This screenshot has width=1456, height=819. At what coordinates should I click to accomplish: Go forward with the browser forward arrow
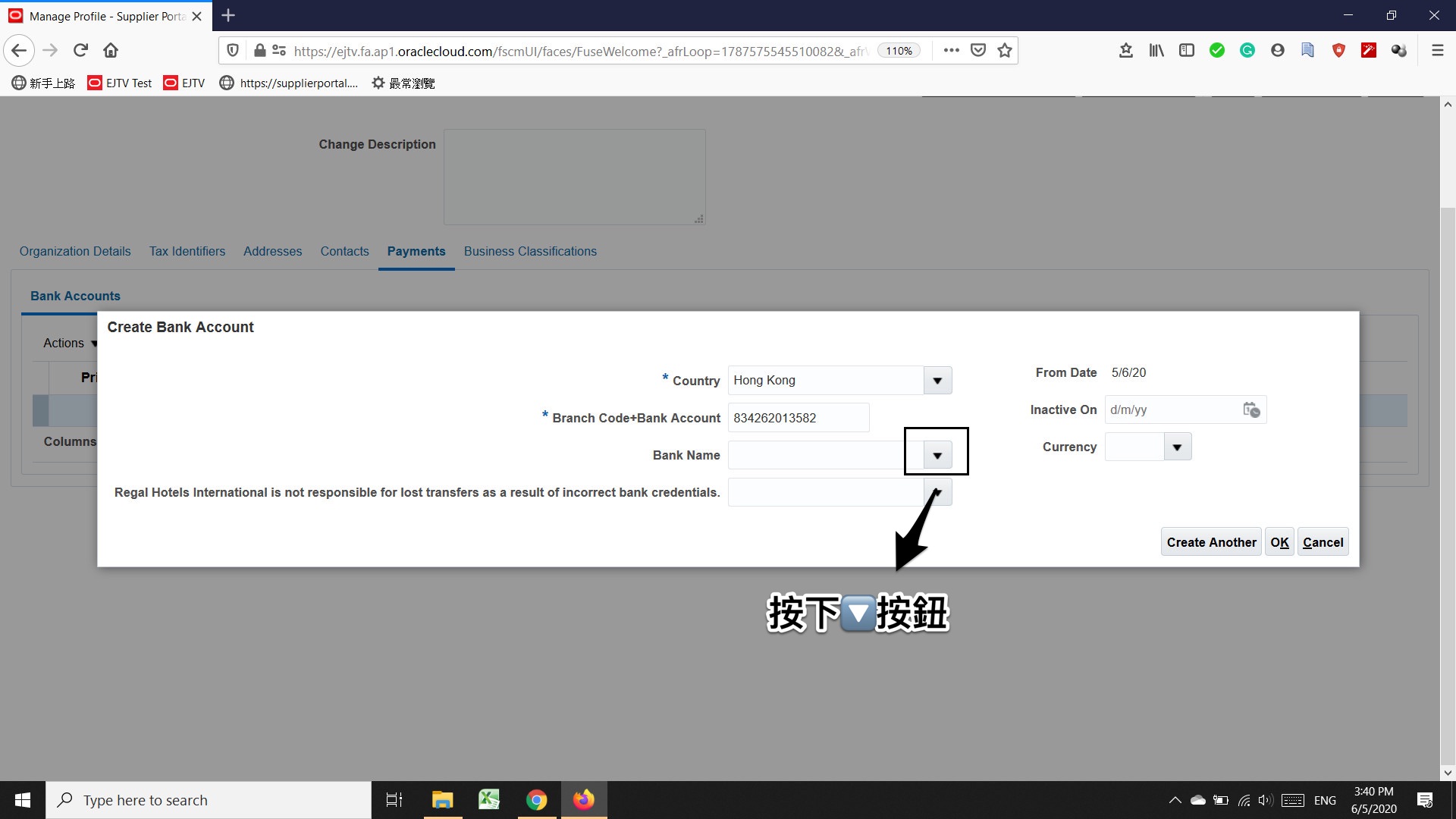(50, 51)
